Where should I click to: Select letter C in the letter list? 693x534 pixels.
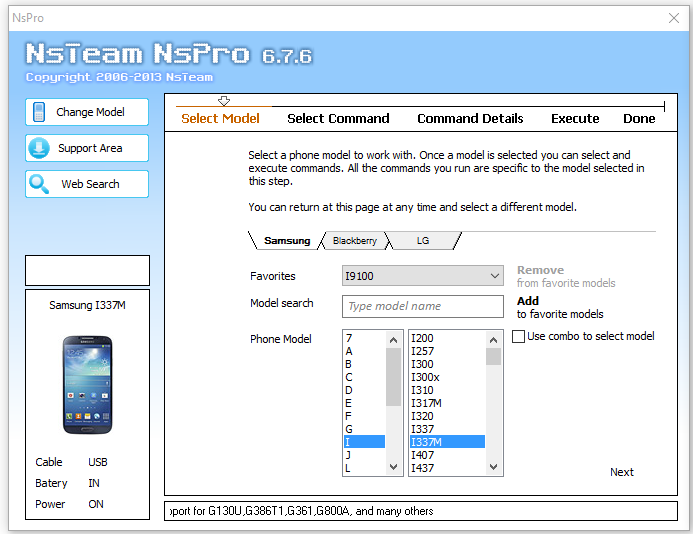coord(364,377)
